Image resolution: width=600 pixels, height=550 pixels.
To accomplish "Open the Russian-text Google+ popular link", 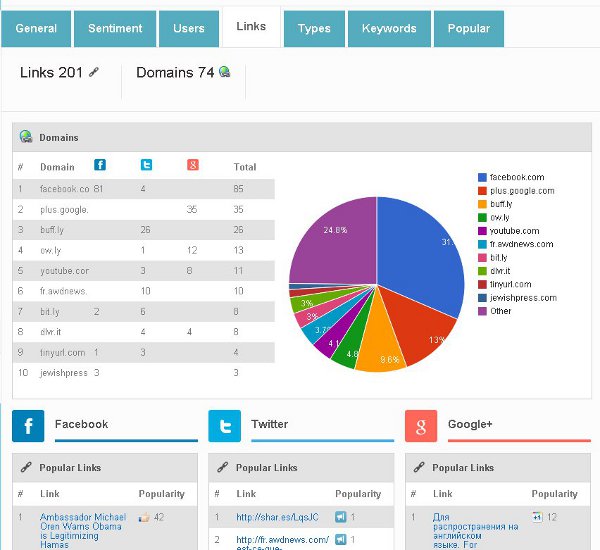I will click(475, 531).
